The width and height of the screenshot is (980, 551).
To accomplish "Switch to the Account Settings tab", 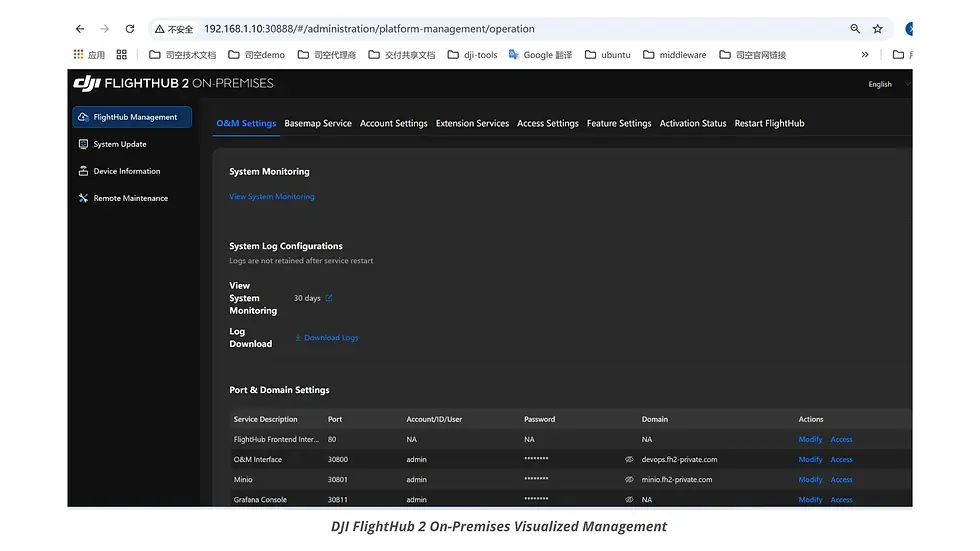I will click(x=394, y=123).
